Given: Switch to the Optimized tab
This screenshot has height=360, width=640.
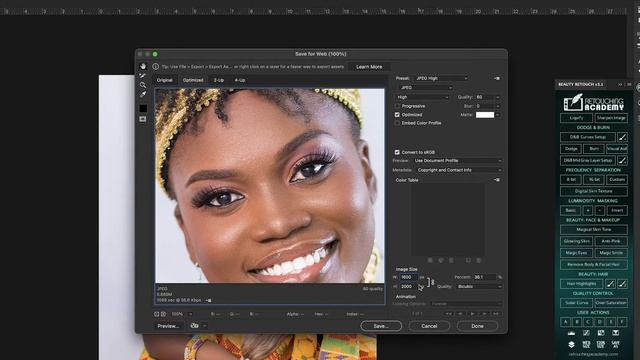Looking at the screenshot, I should [x=193, y=80].
